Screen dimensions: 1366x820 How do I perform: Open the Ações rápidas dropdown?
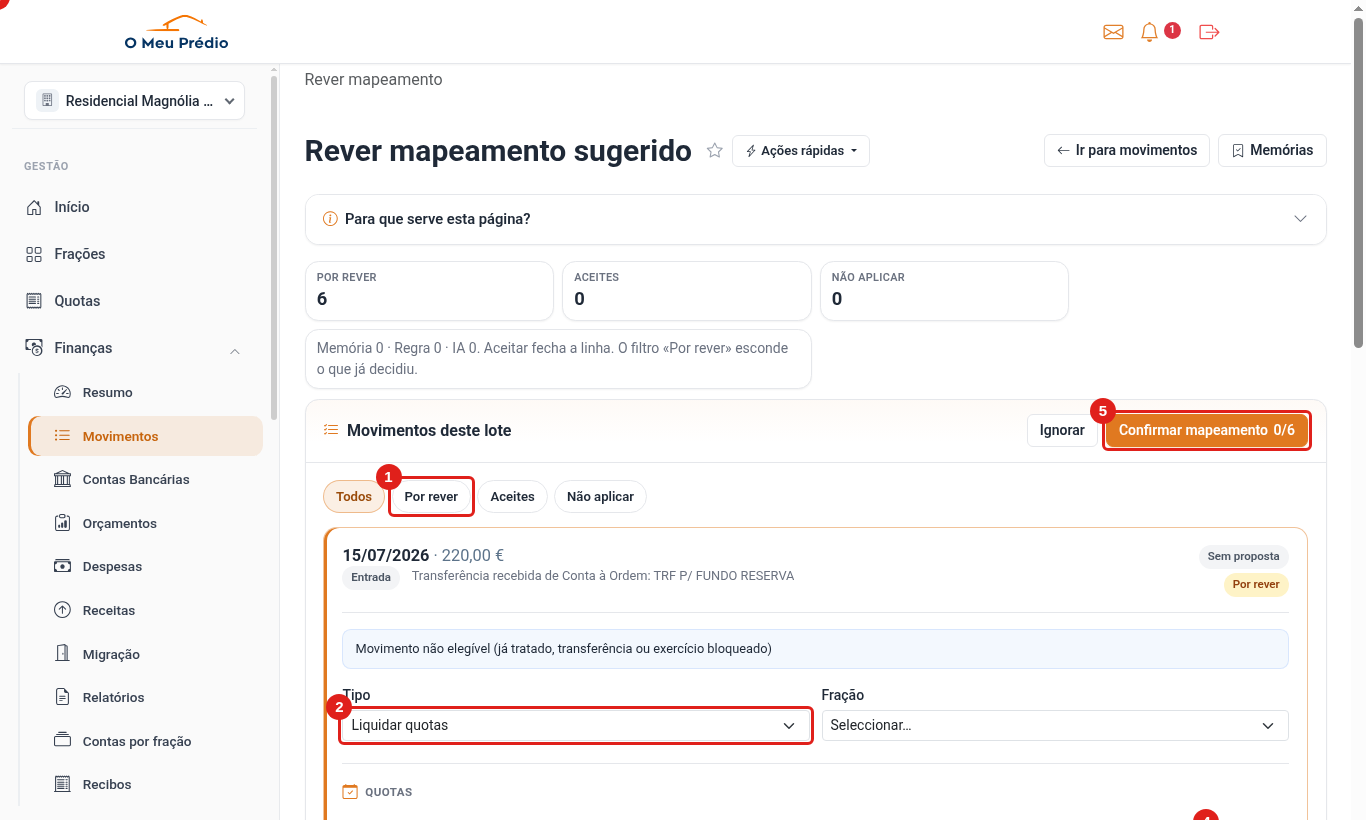point(801,151)
